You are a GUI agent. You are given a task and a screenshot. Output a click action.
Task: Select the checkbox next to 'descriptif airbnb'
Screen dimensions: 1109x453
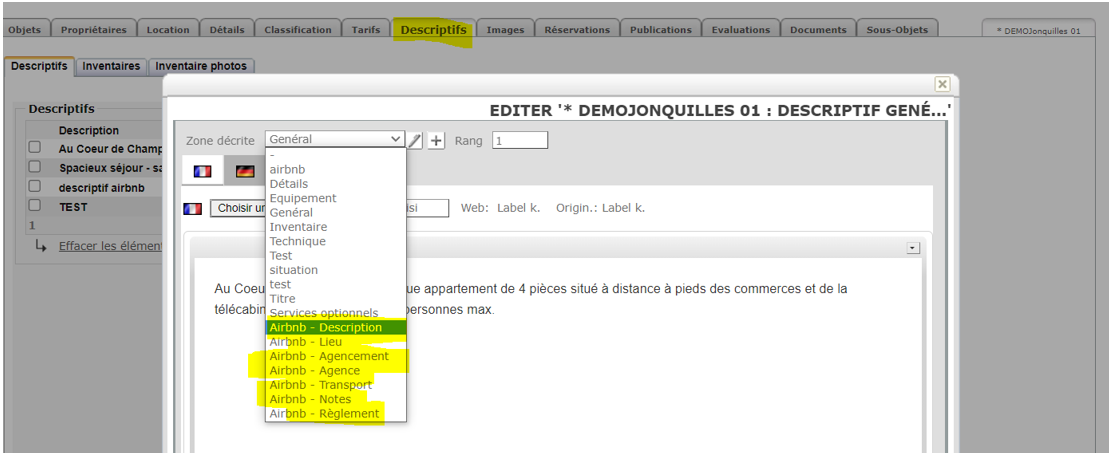click(x=35, y=187)
